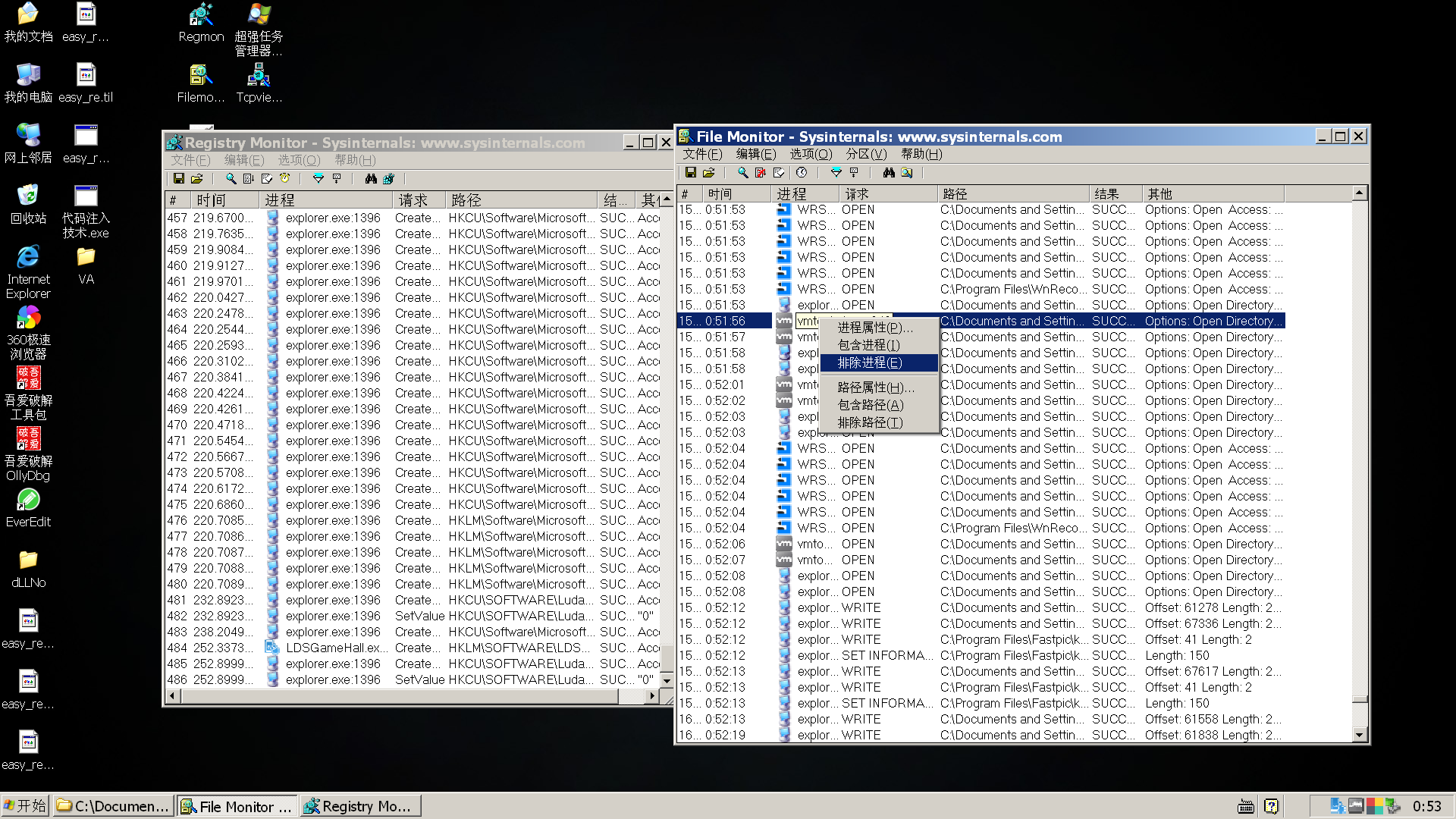1456x819 pixels.
Task: Open Filemon desktop shortcut
Action: click(x=201, y=83)
